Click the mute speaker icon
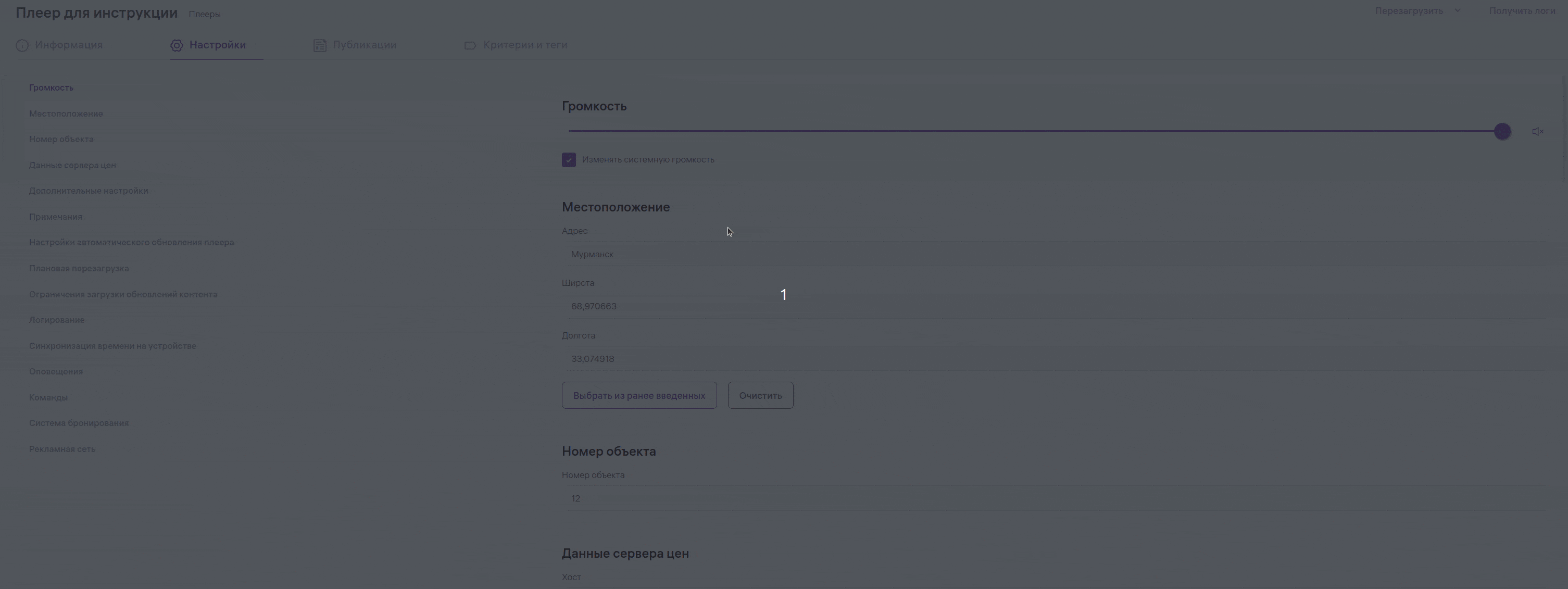This screenshot has width=1568, height=589. pos(1538,131)
